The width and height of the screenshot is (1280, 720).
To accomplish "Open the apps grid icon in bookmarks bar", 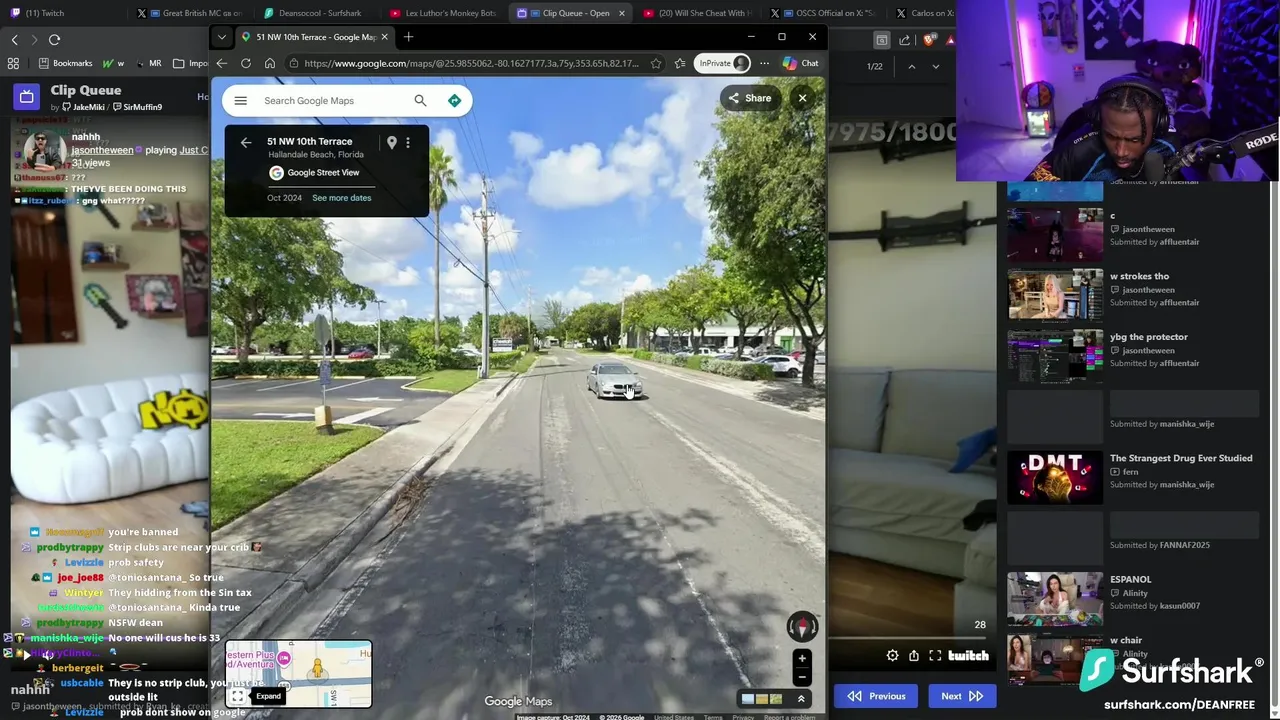I will click(x=13, y=63).
